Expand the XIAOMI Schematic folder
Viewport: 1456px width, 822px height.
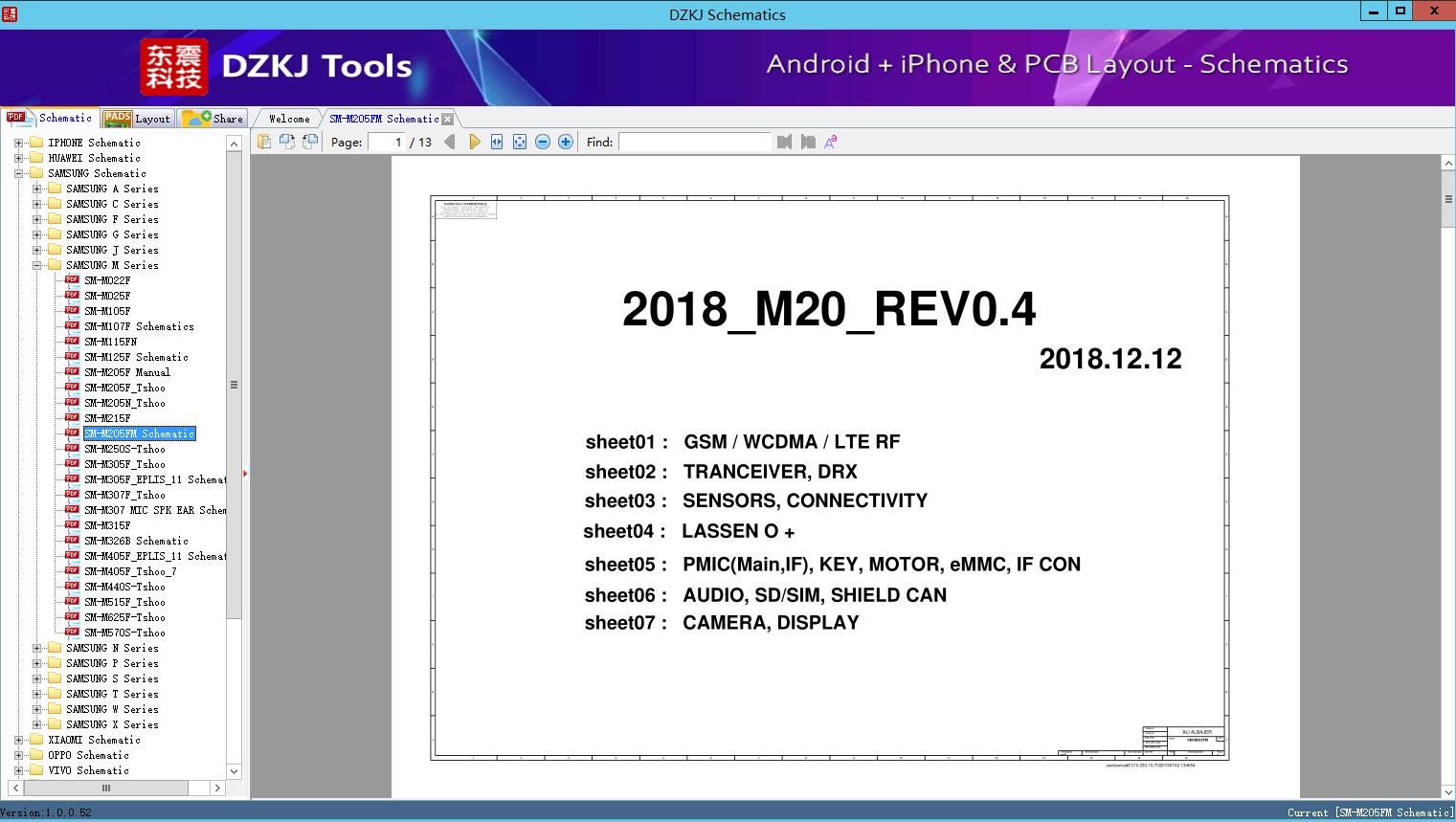(18, 740)
